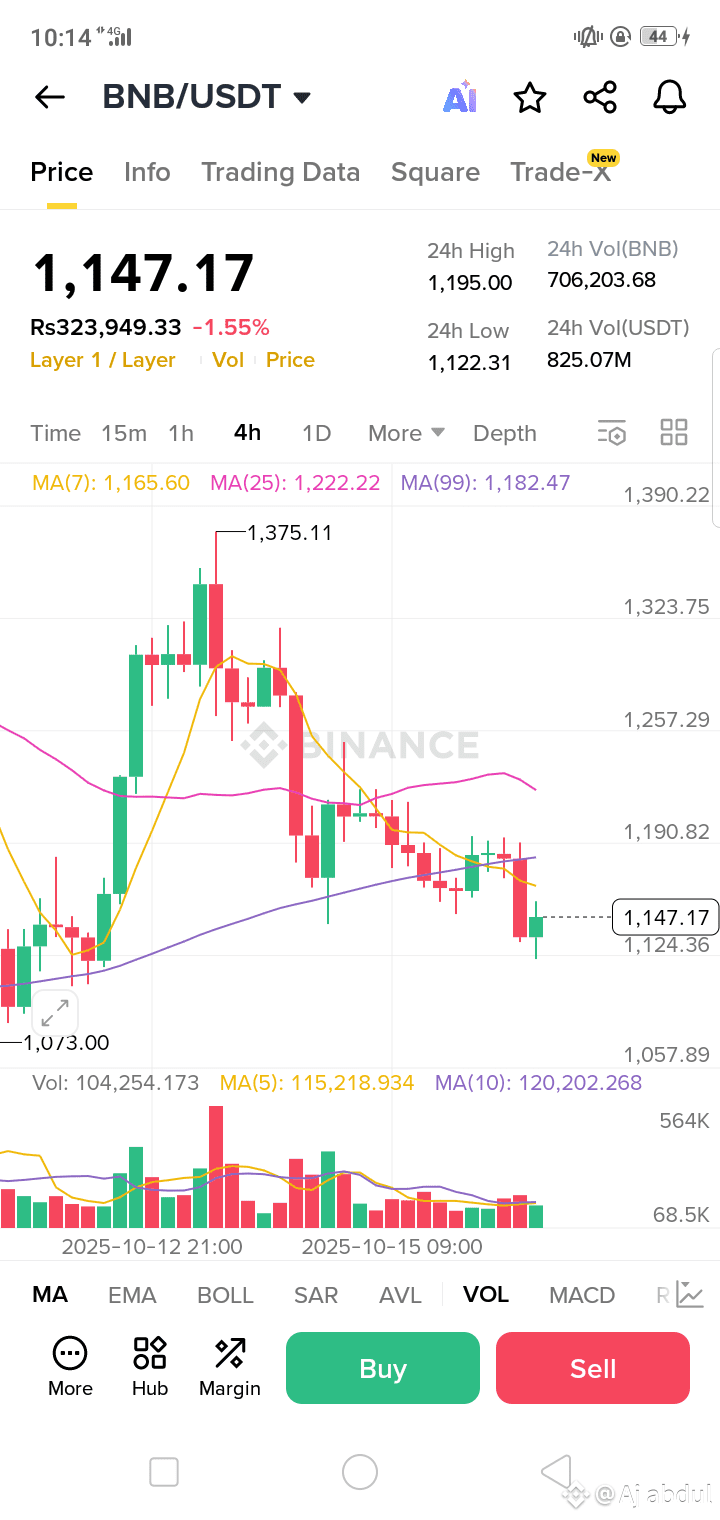Tap the 2025-10-15 09:00 time label
The image size is (720, 1520).
[392, 1247]
